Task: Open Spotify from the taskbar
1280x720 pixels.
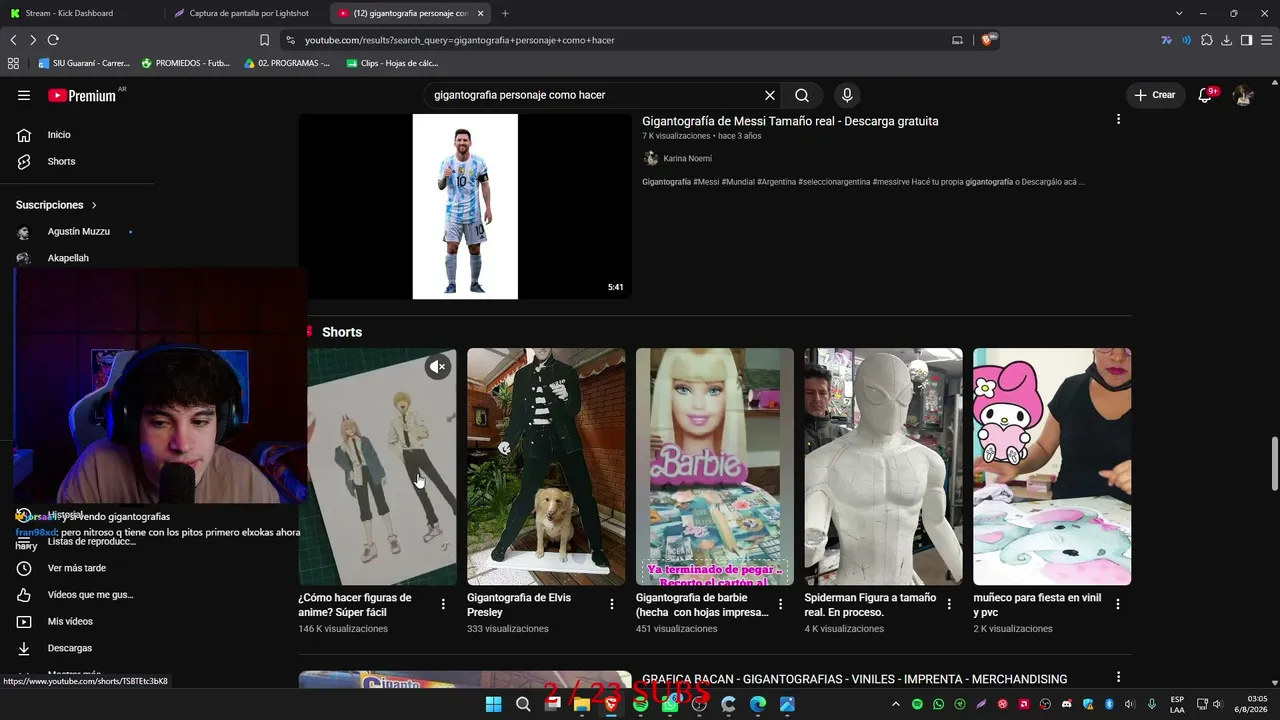Action: 640,704
